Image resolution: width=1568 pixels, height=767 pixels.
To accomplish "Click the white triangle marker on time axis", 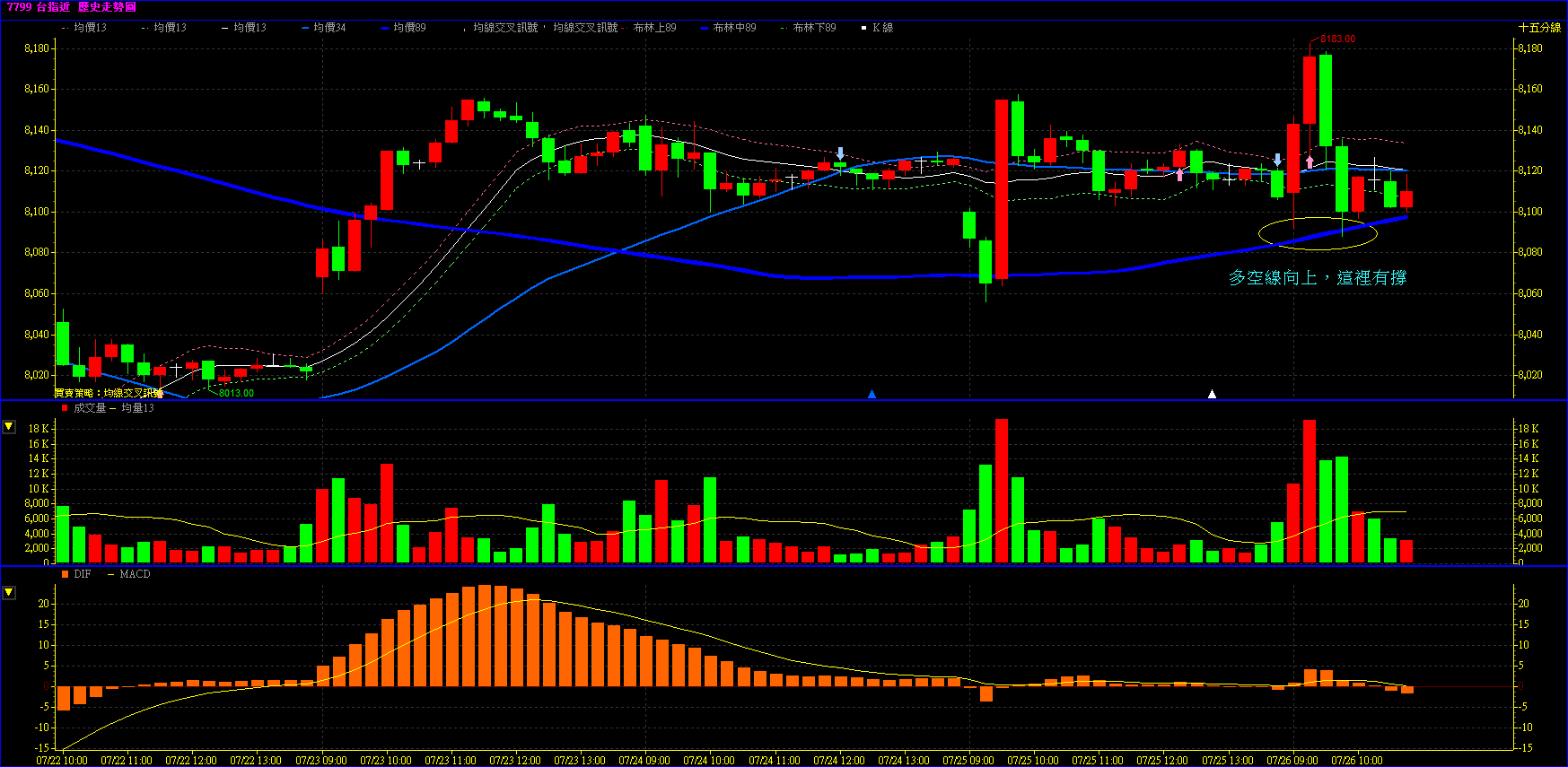I will 1212,394.
